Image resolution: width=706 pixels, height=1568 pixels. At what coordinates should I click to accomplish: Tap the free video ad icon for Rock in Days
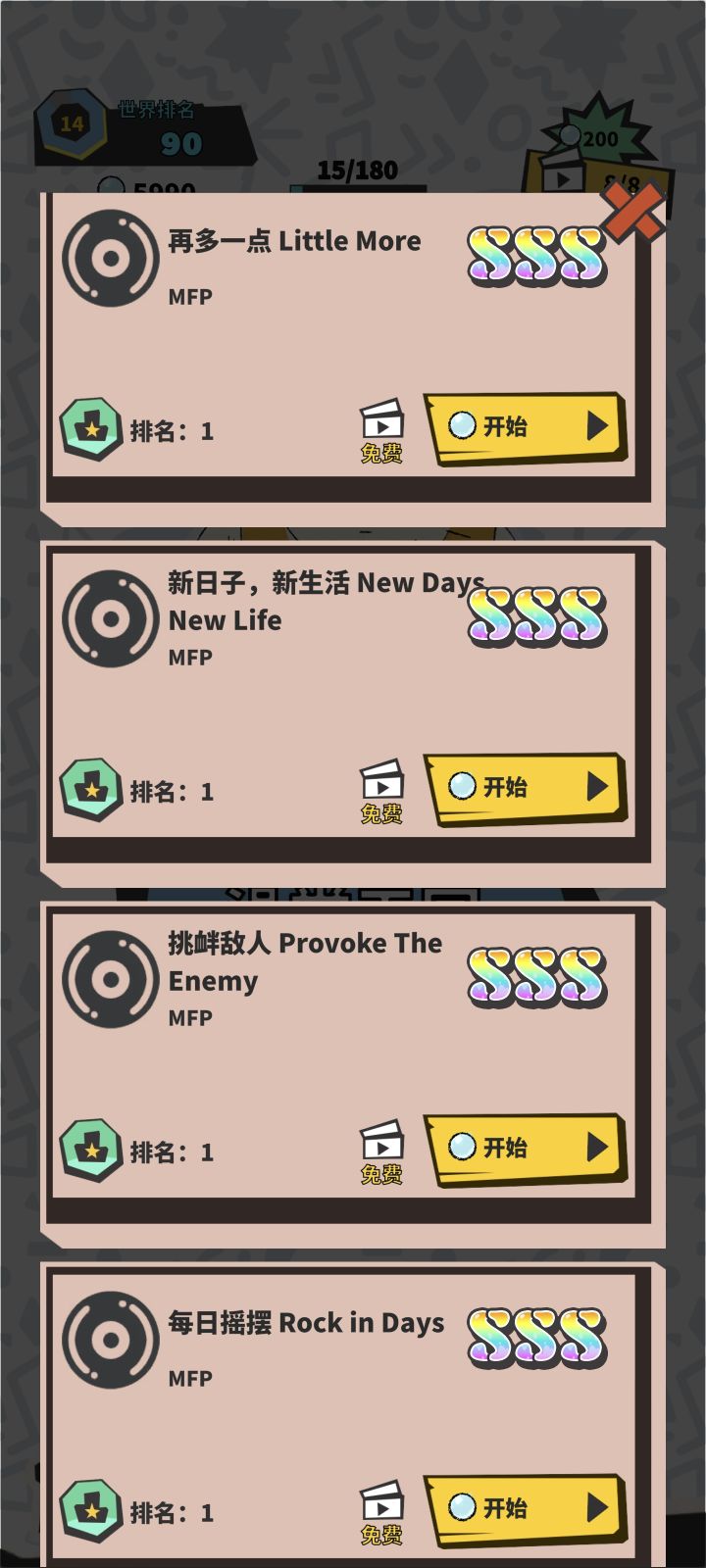click(381, 1513)
